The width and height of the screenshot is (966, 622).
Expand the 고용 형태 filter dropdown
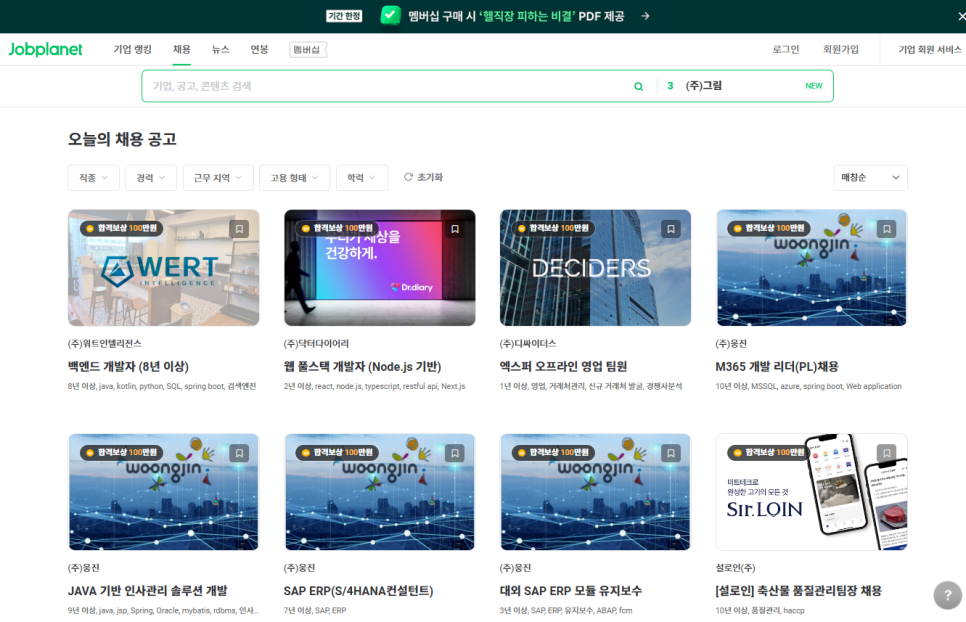pos(294,178)
